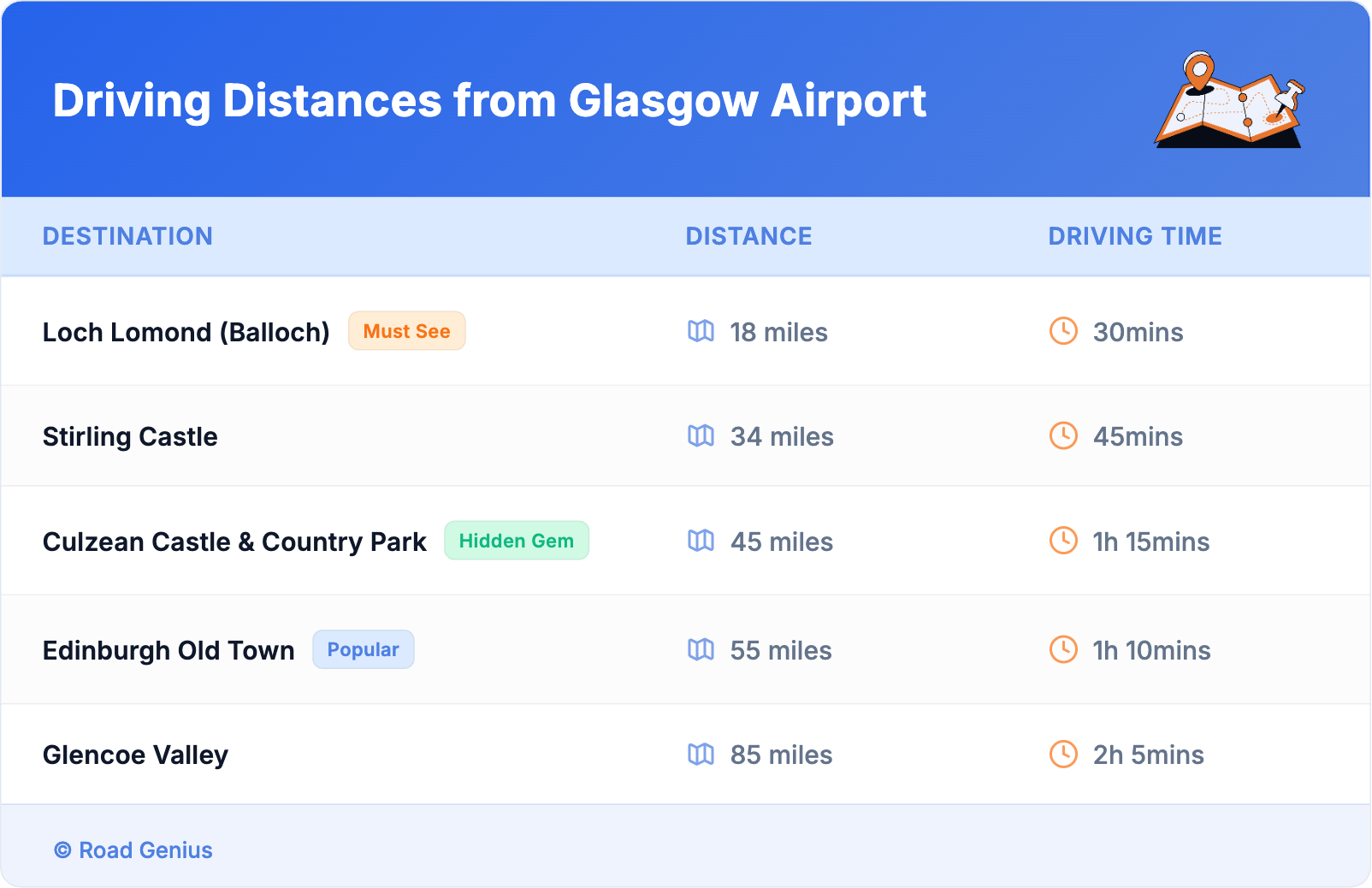Click the map icon beside 34 miles
The width and height of the screenshot is (1372, 888).
click(701, 436)
